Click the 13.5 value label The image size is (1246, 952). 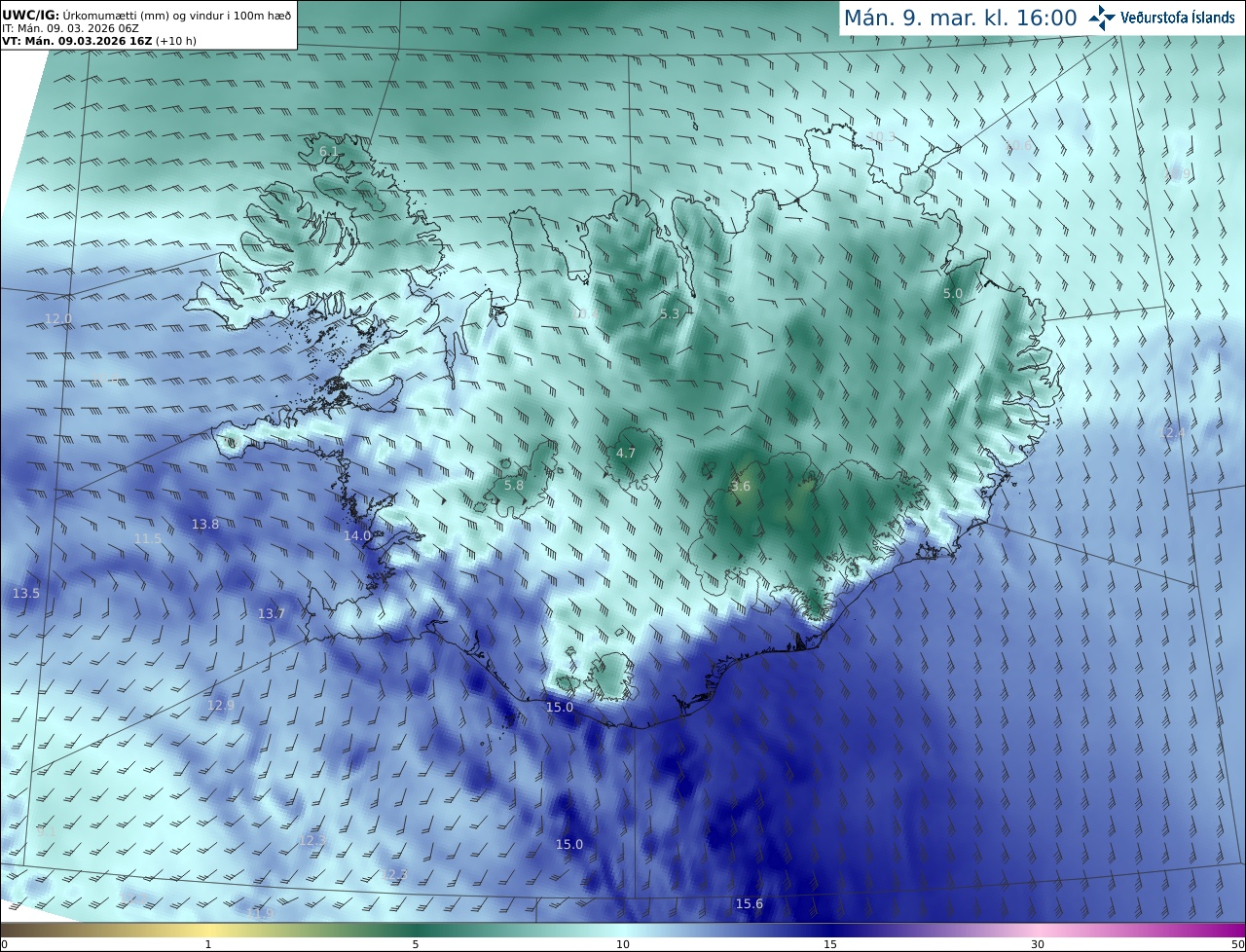[x=26, y=593]
